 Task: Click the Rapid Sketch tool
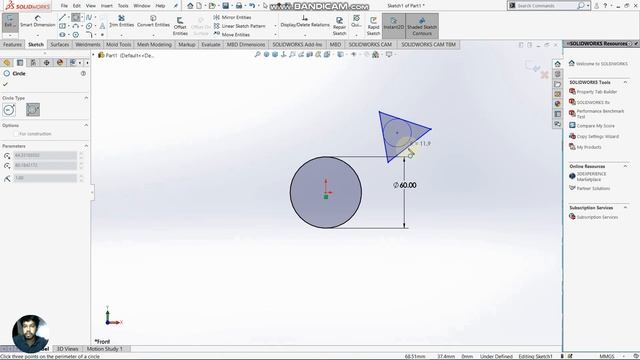click(373, 26)
